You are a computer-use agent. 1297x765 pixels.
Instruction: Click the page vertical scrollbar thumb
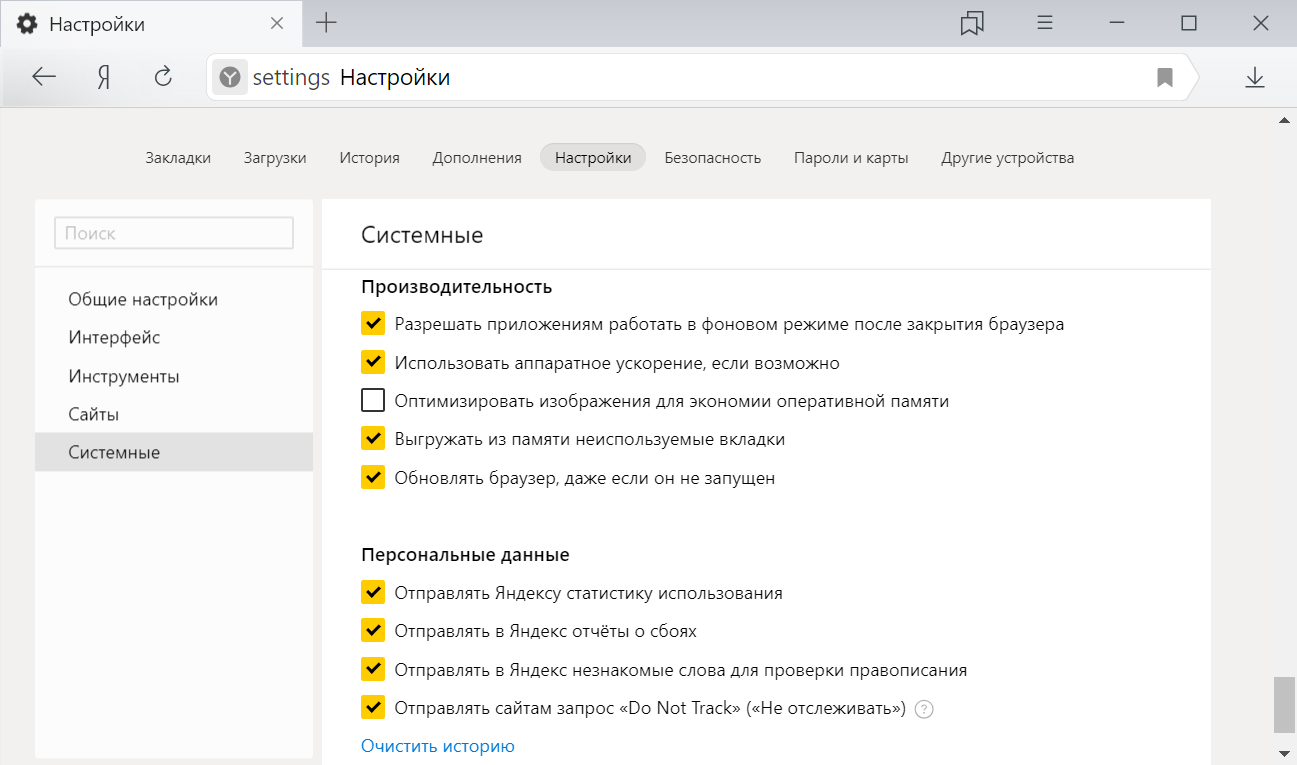(x=1283, y=706)
